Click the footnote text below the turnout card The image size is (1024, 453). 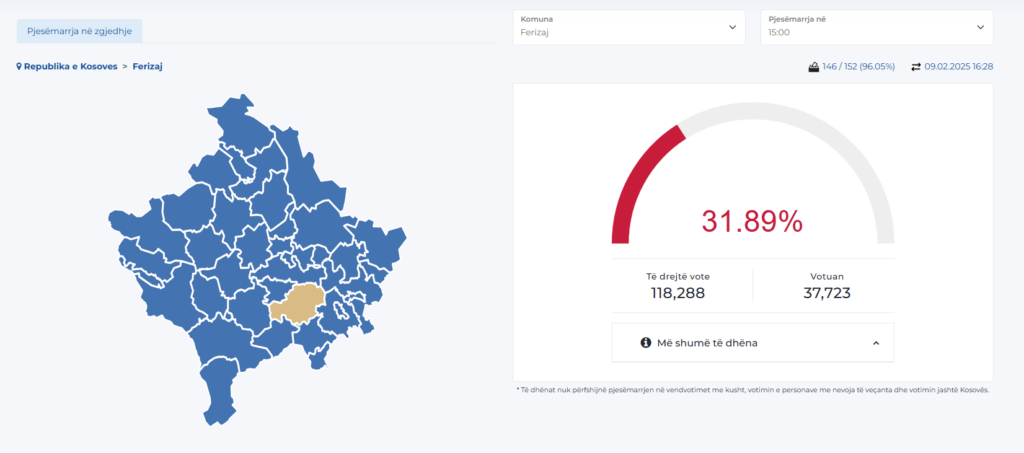click(752, 390)
